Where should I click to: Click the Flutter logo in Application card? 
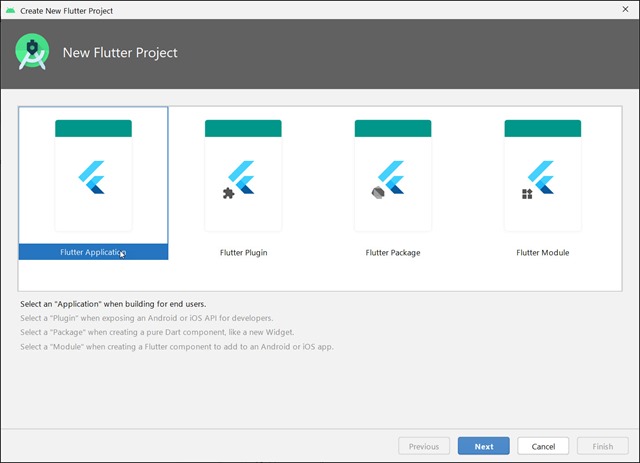[x=92, y=177]
